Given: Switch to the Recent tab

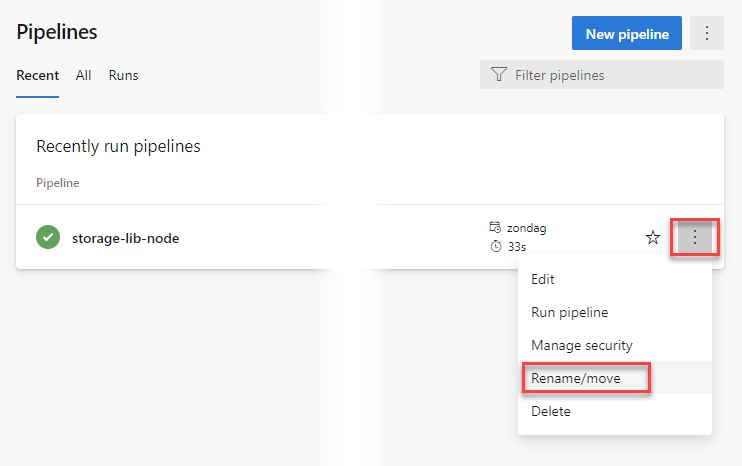Looking at the screenshot, I should pos(37,75).
